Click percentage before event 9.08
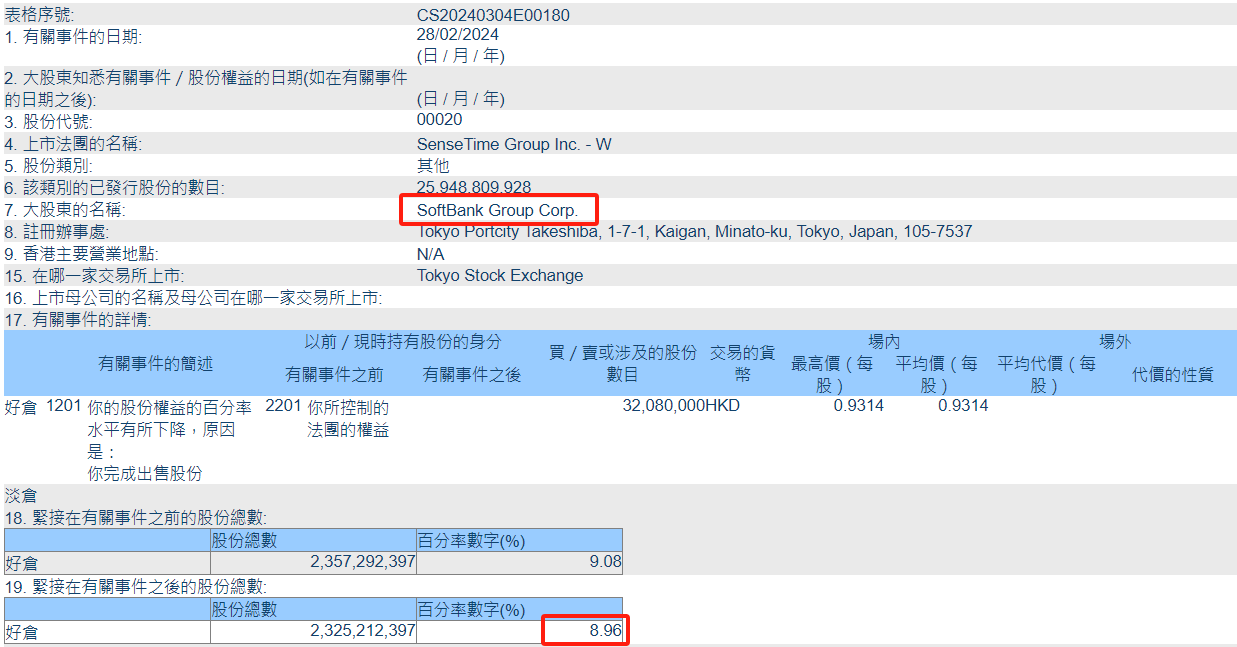The width and height of the screenshot is (1237, 647). pos(605,562)
